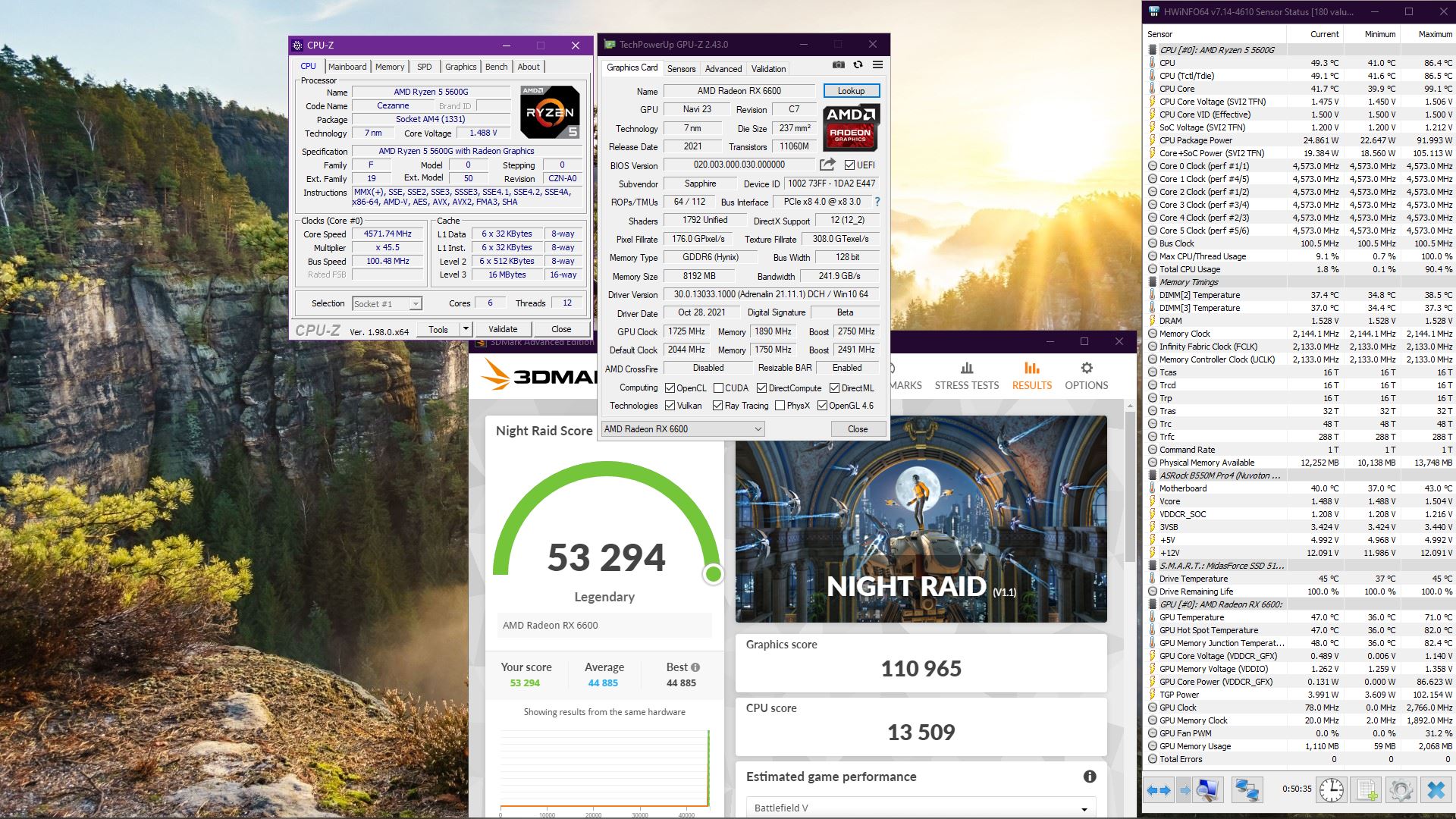
Task: Click the Night Raid benchmark thumbnail
Action: pos(921,519)
